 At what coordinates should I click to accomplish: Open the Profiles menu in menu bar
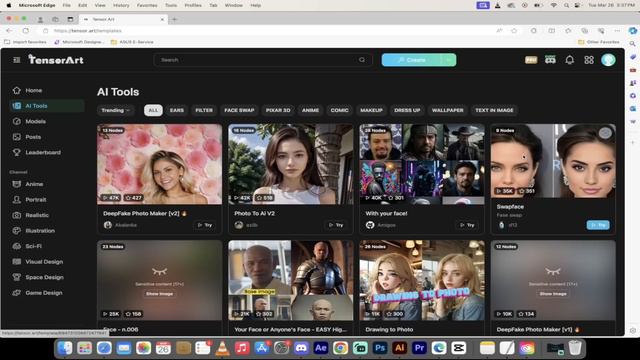coord(193,5)
